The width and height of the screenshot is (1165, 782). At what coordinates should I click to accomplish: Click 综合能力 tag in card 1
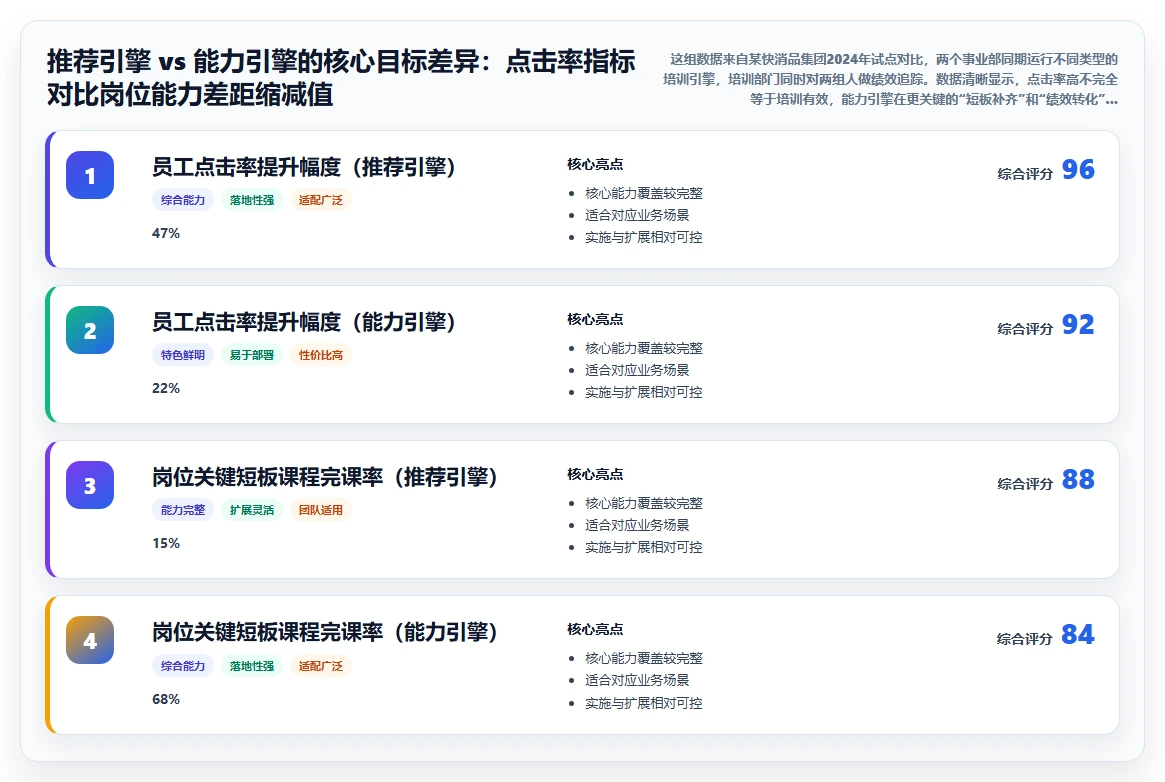(x=183, y=200)
